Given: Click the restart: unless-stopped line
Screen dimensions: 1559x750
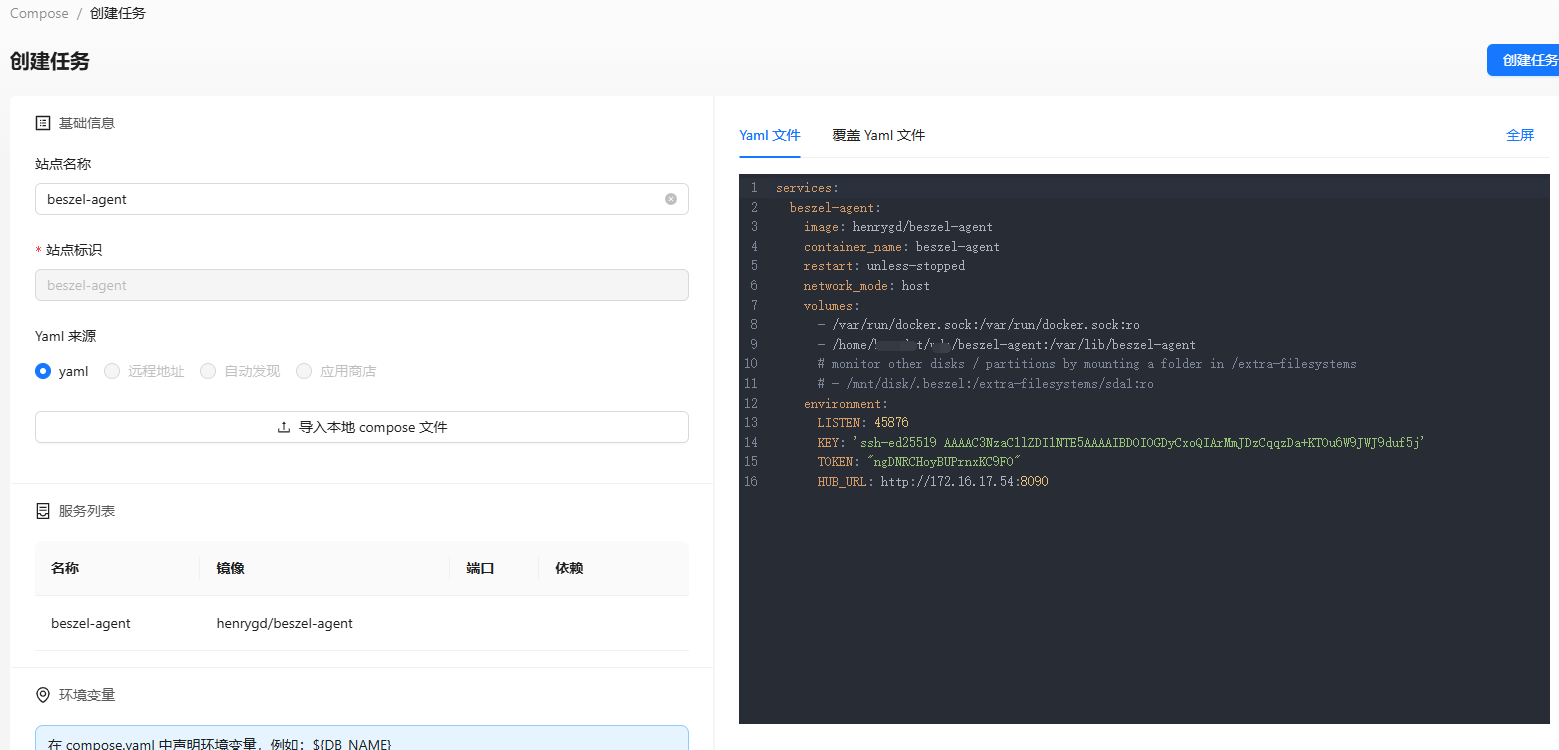Looking at the screenshot, I should click(x=884, y=266).
